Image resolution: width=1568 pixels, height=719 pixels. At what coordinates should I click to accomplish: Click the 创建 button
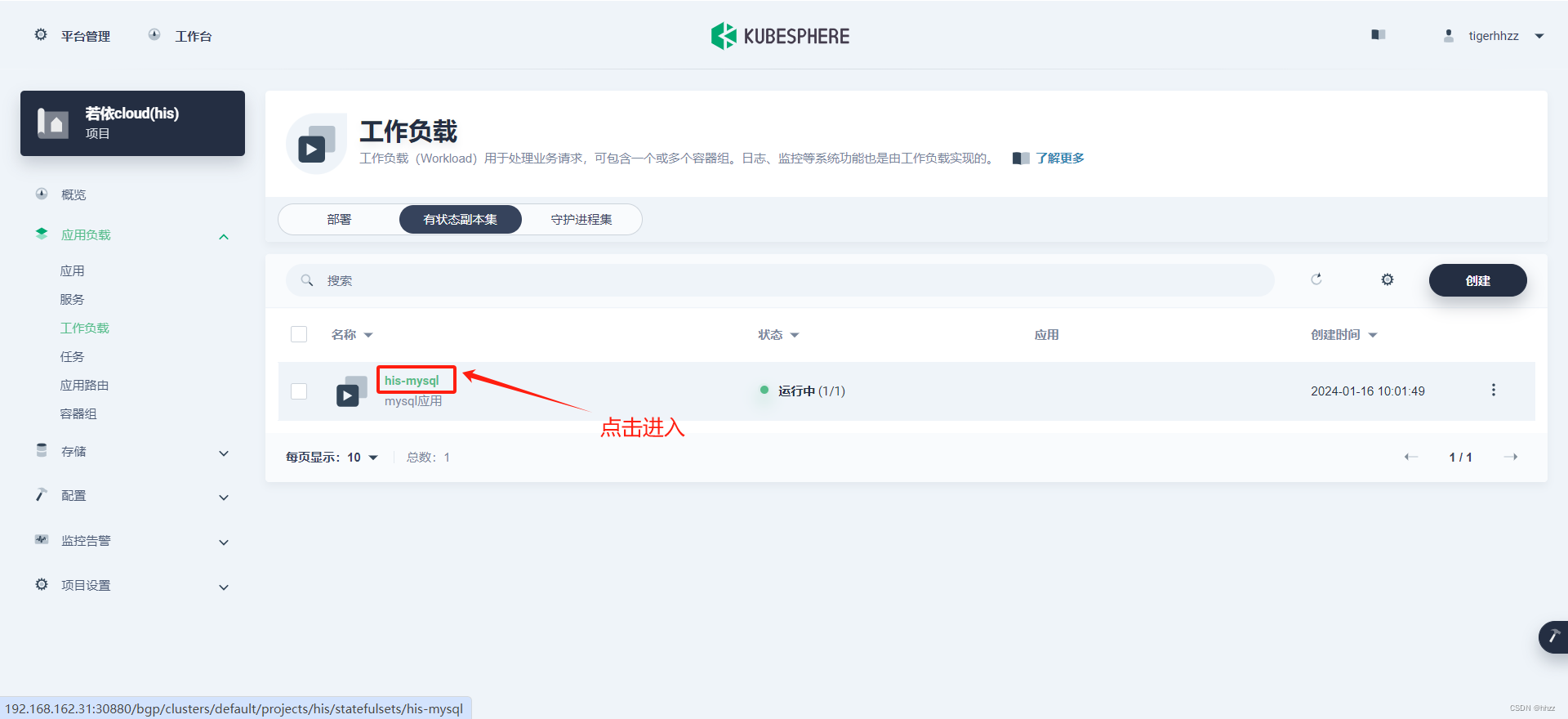(x=1477, y=280)
